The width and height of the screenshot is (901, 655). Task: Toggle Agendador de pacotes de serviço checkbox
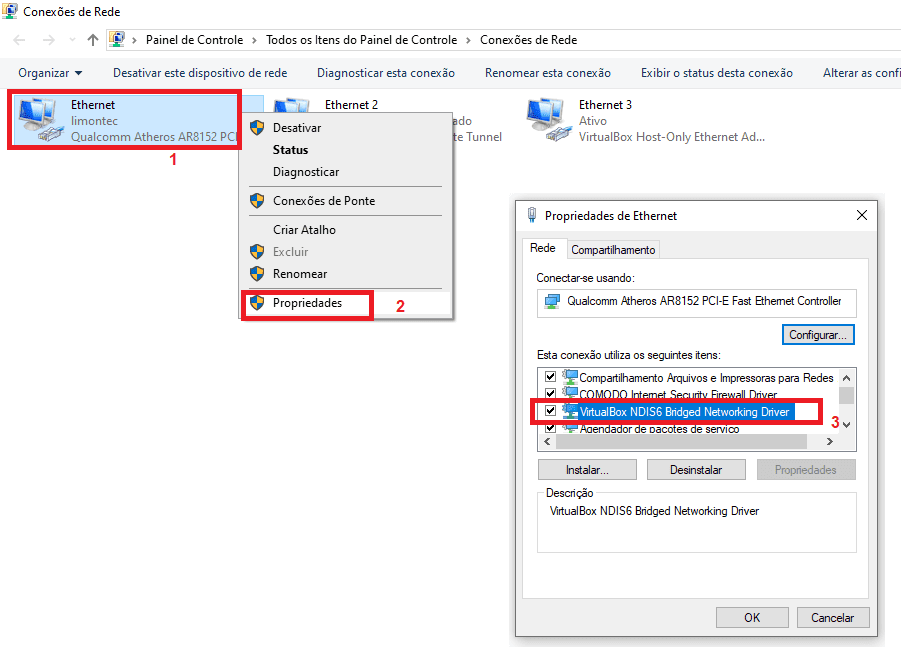click(550, 427)
